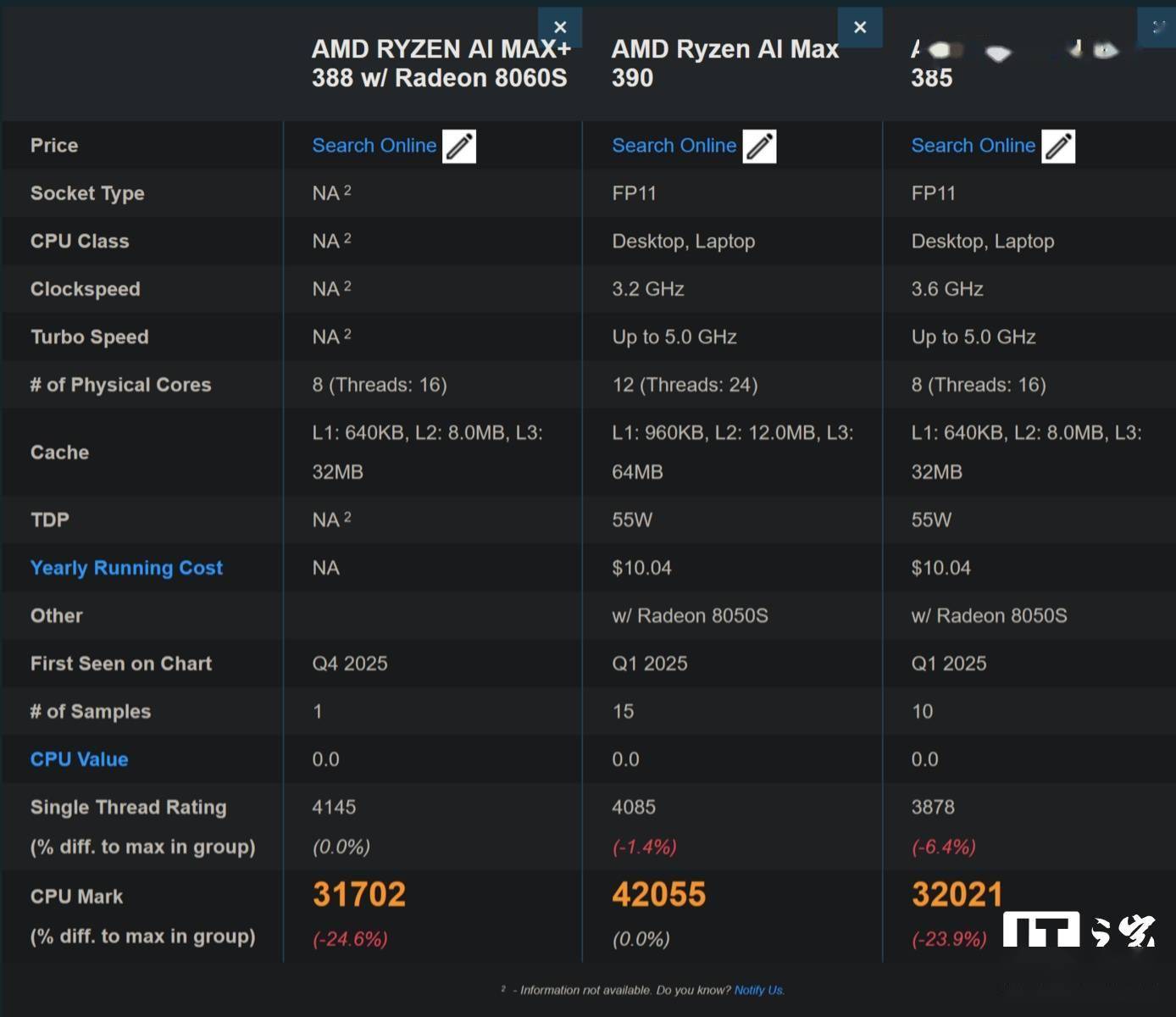Remove the third CPU column ending in 385
Image resolution: width=1176 pixels, height=1017 pixels.
(1157, 27)
